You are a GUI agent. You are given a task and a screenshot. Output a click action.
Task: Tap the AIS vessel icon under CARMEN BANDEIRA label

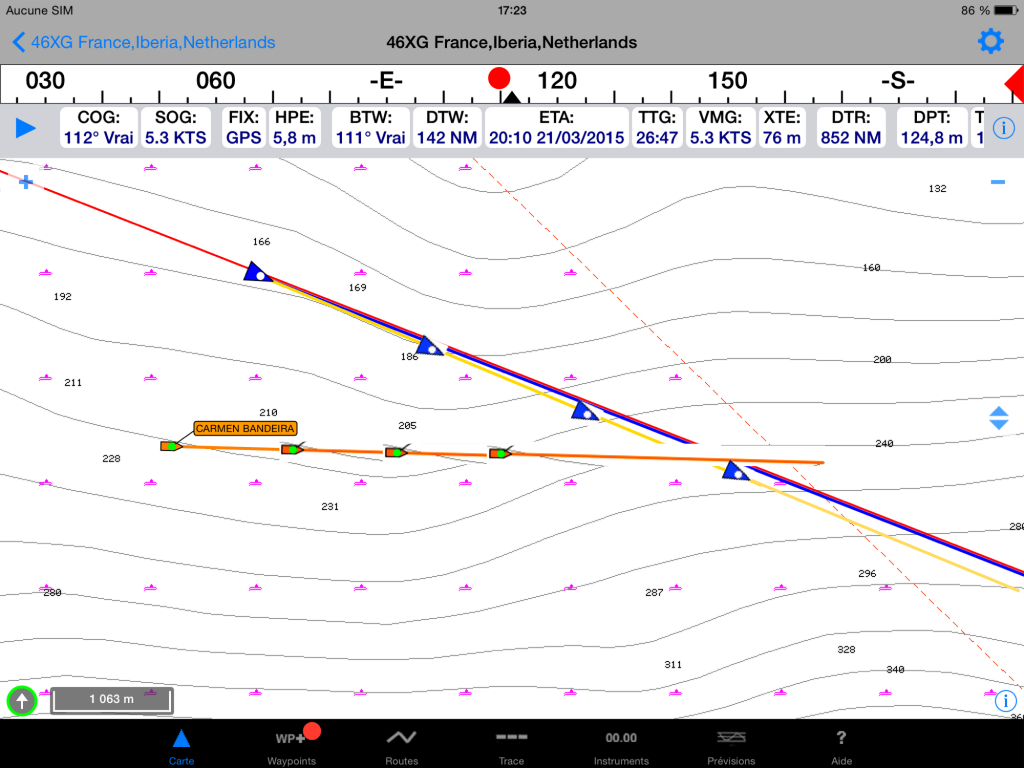[171, 446]
